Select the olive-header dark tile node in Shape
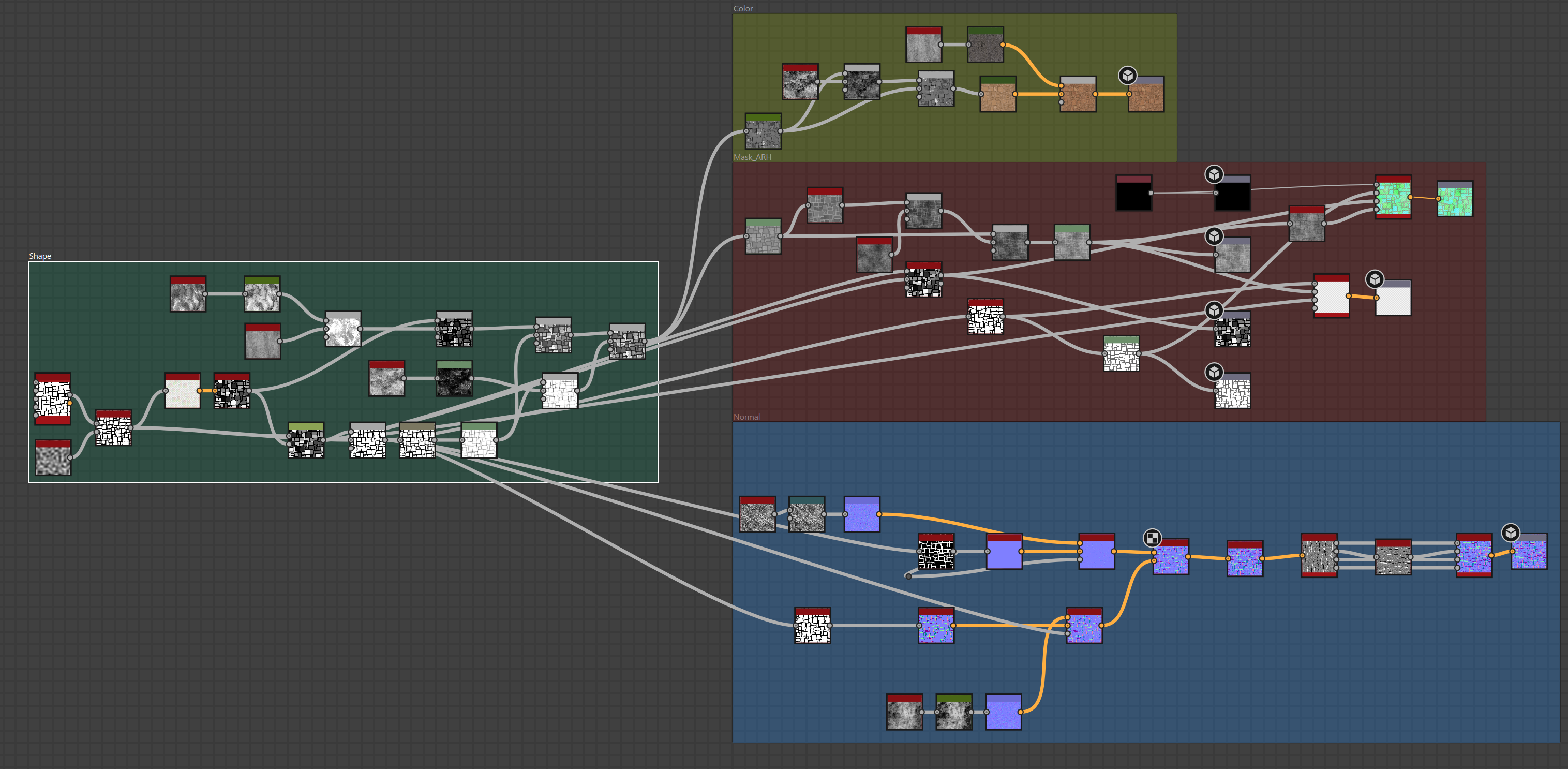 click(x=306, y=439)
